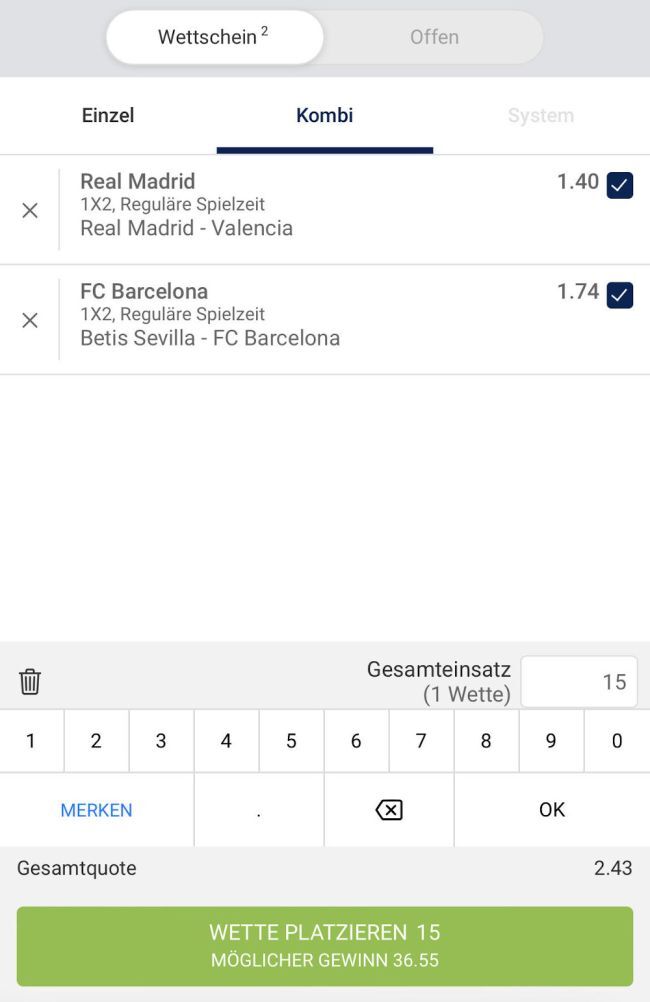Switch to the System tab

pyautogui.click(x=540, y=116)
